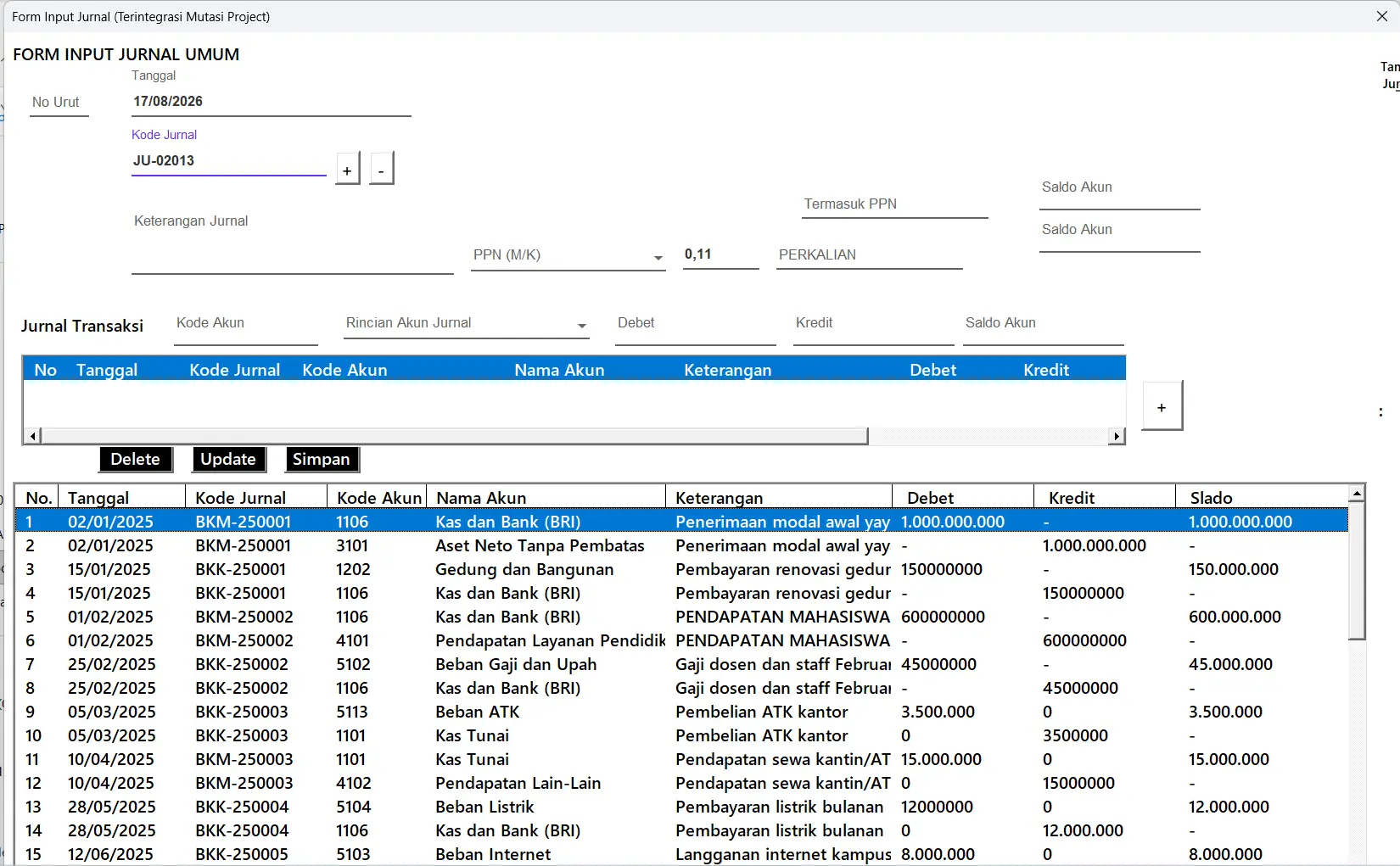Screen dimensions: 1400x866
Task: Click the Keterangan header in blue table
Action: [728, 370]
